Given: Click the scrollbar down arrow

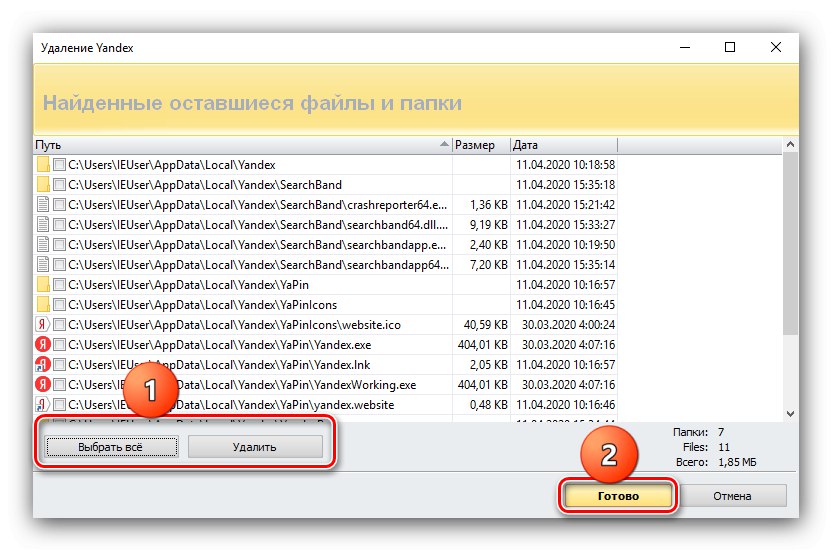Looking at the screenshot, I should (x=790, y=414).
